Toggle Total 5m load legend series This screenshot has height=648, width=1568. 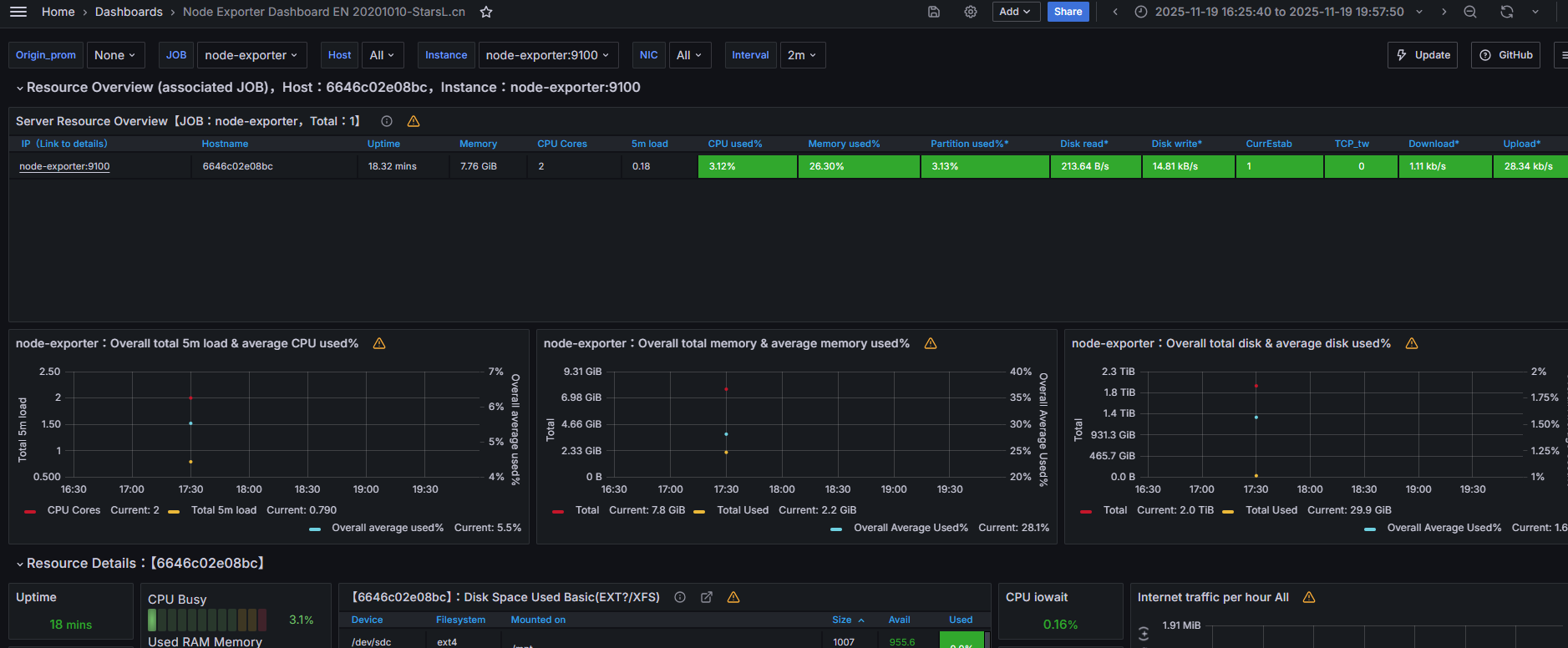(x=224, y=510)
